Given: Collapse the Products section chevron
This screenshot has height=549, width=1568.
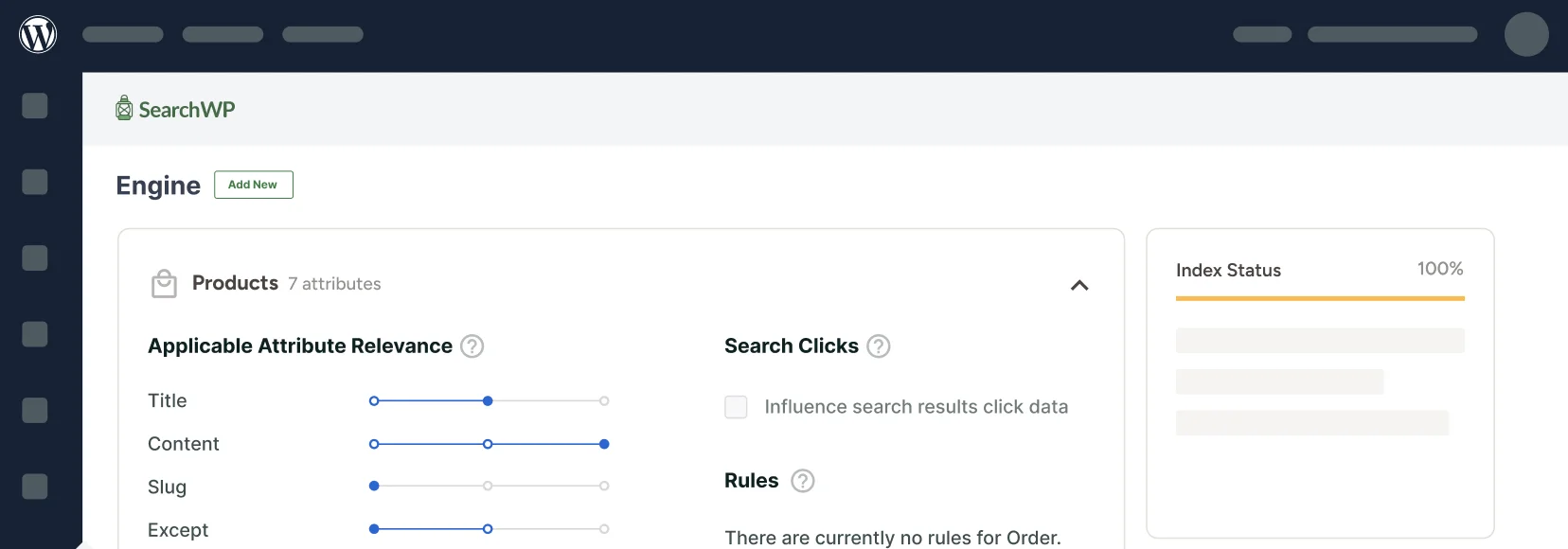Looking at the screenshot, I should (x=1079, y=285).
